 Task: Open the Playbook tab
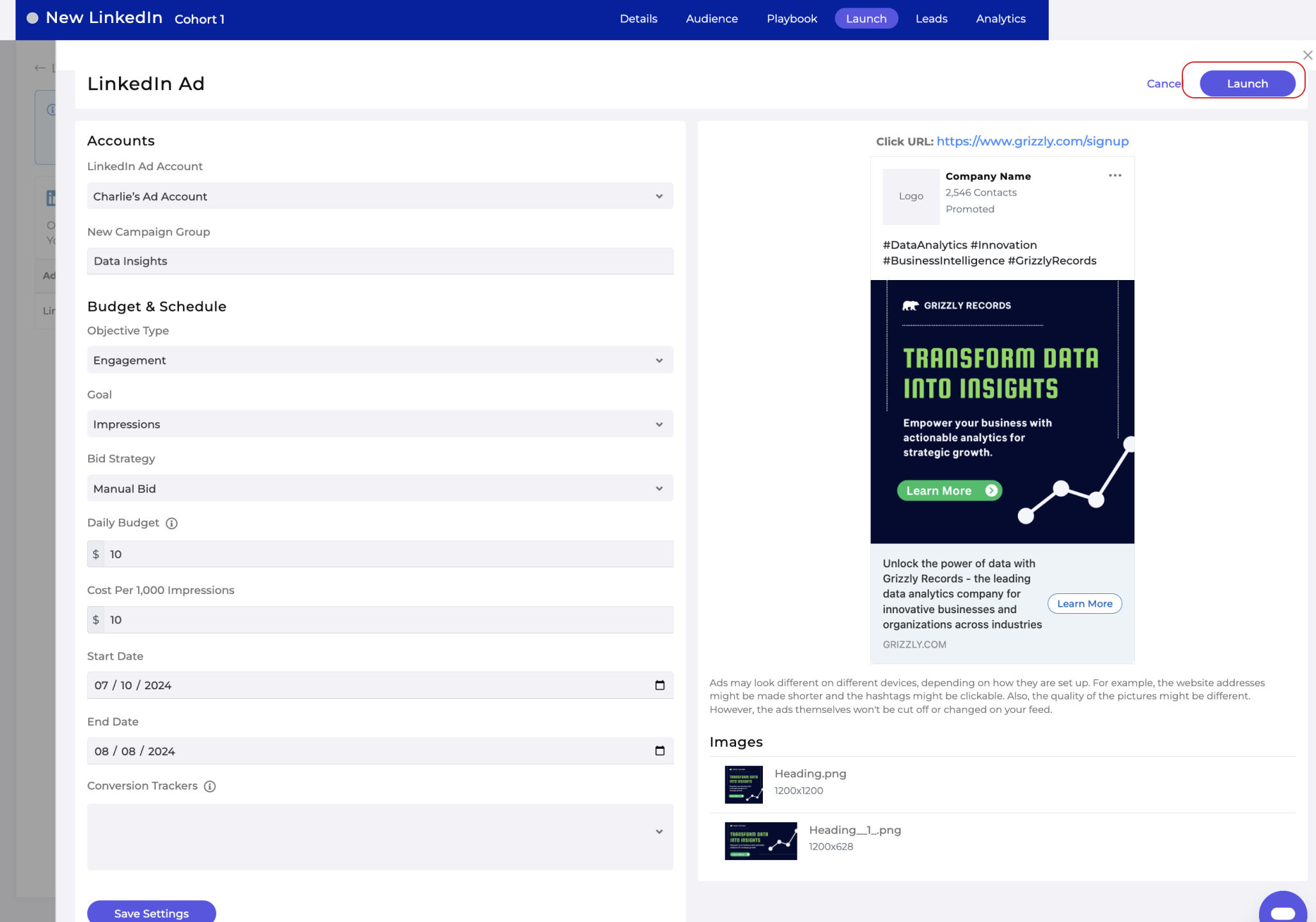coord(792,19)
